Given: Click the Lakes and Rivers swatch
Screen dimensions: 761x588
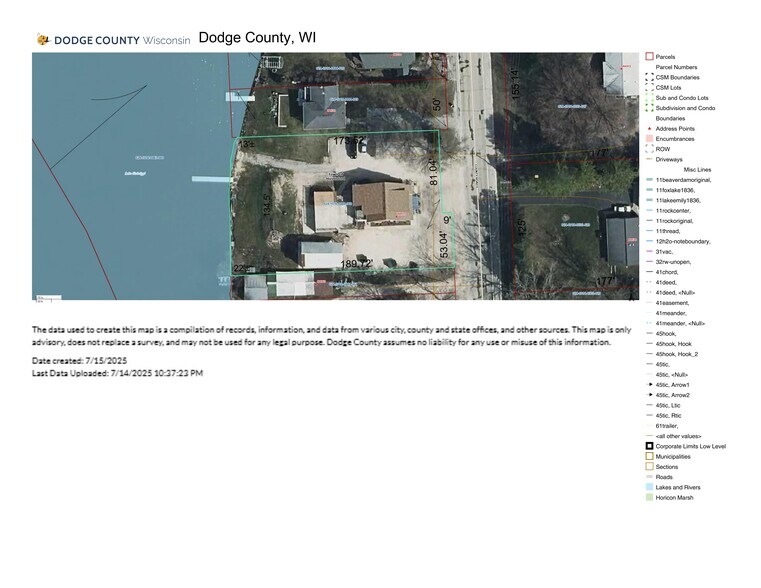Looking at the screenshot, I should pos(649,487).
